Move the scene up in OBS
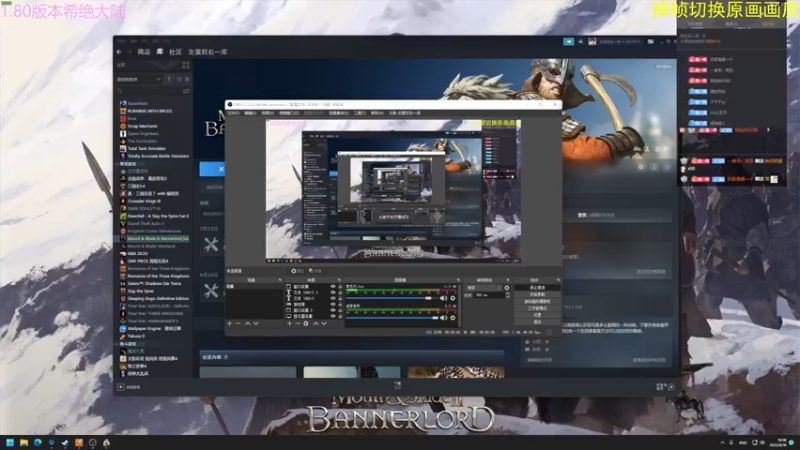Image resolution: width=800 pixels, height=450 pixels. click(x=247, y=323)
